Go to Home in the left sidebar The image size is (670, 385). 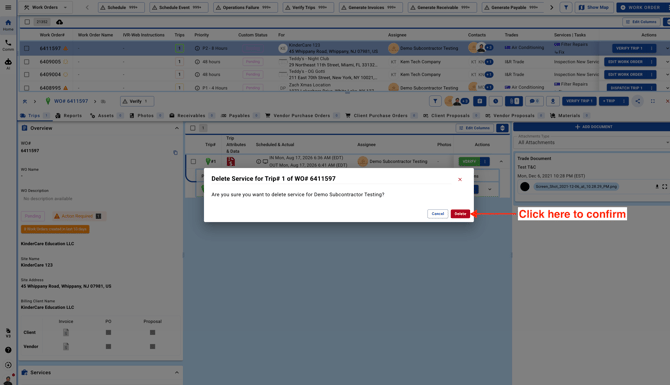click(x=8, y=25)
